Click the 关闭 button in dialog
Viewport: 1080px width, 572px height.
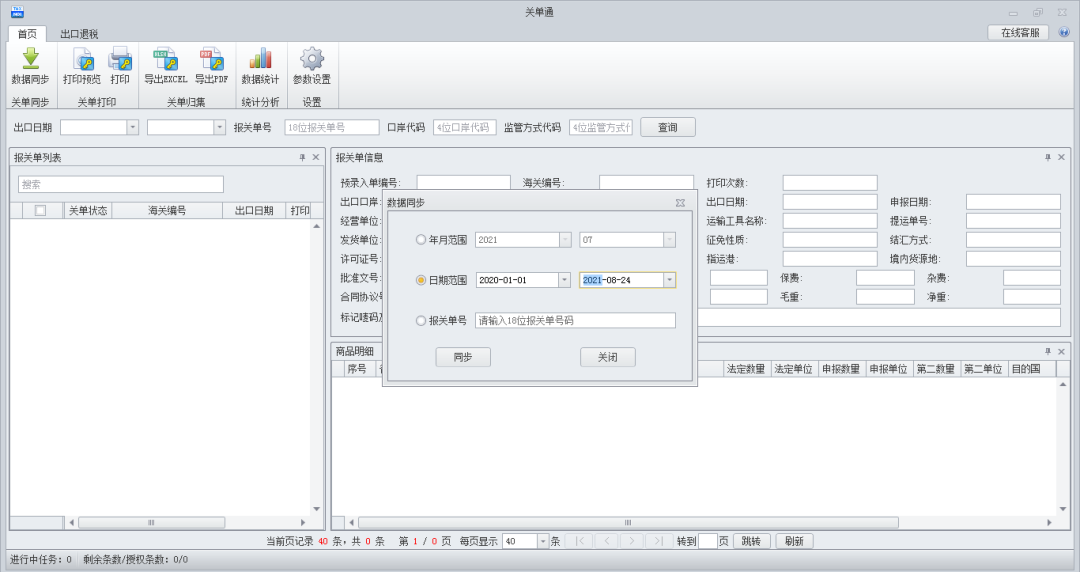point(608,357)
